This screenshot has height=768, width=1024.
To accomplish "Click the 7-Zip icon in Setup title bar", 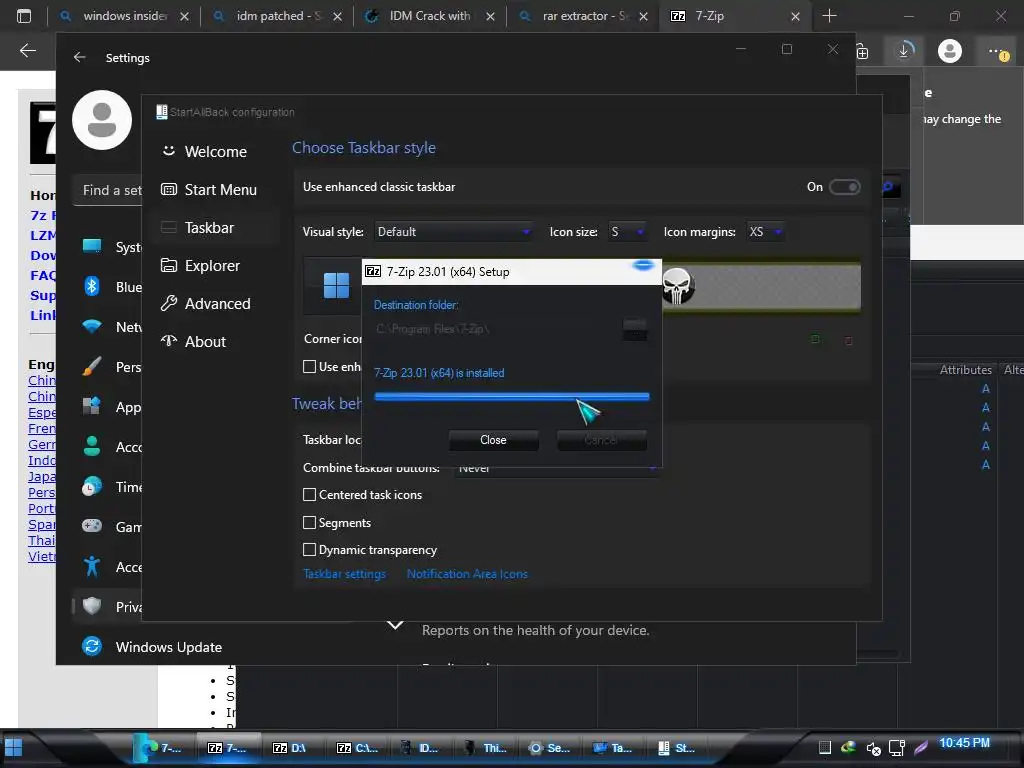I will (373, 272).
